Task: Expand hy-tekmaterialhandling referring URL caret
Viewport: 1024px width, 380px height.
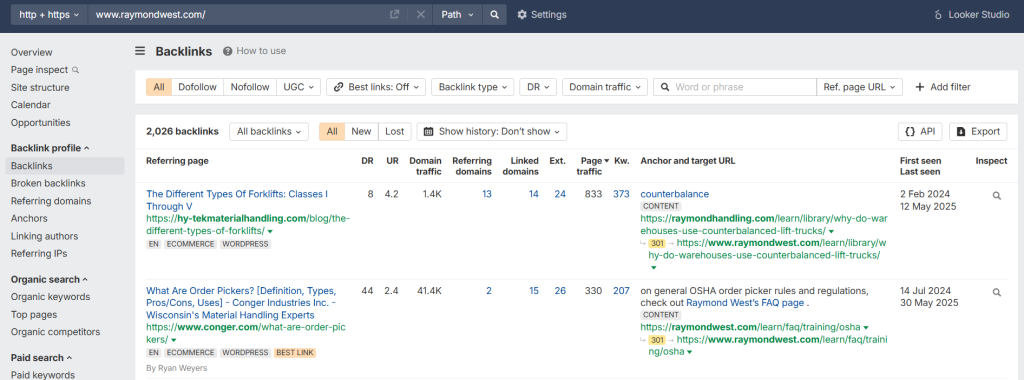Action: [270, 232]
